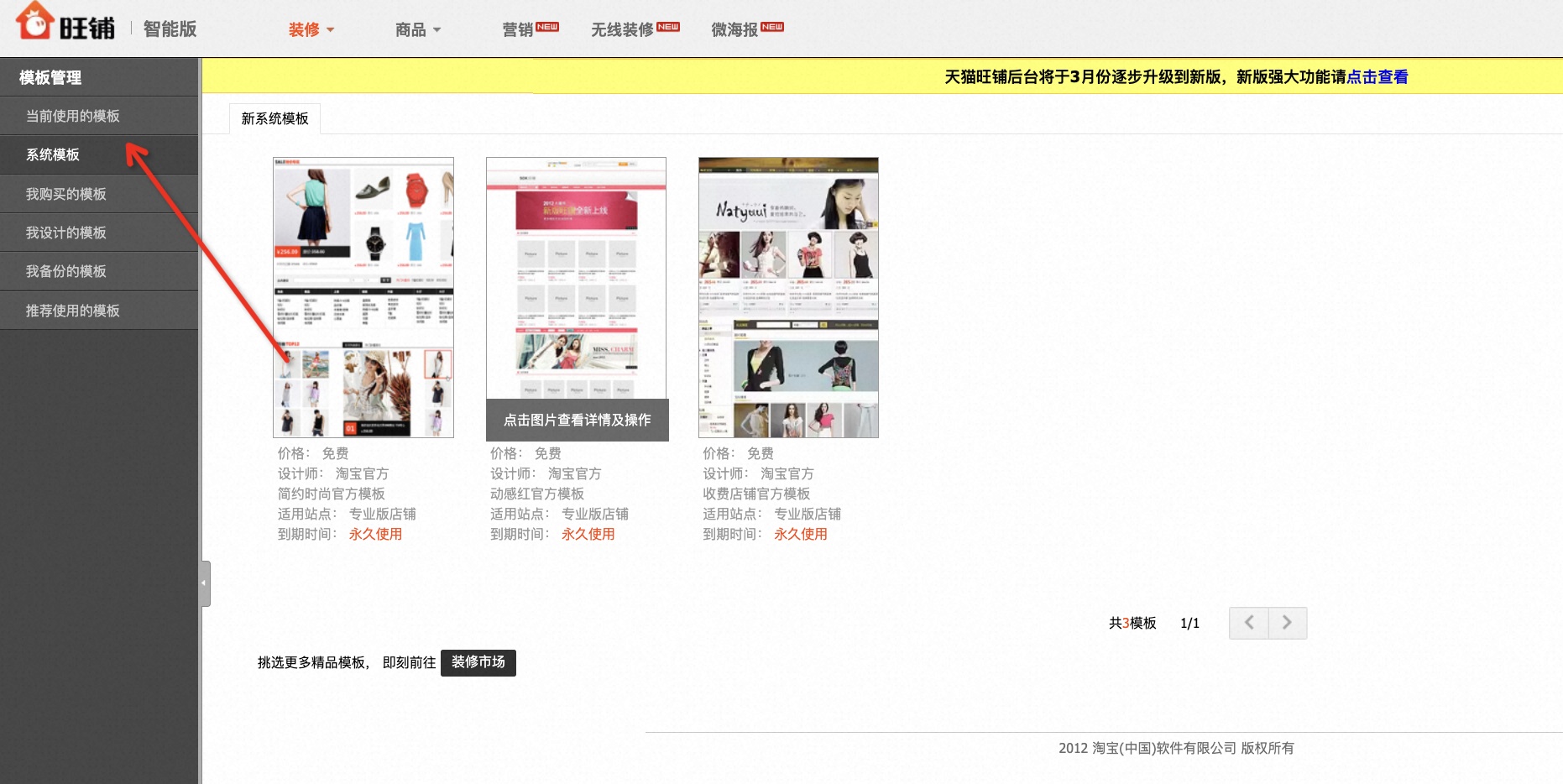Viewport: 1563px width, 784px height.
Task: Collapse the sidebar with the handle arrow
Action: click(x=205, y=583)
